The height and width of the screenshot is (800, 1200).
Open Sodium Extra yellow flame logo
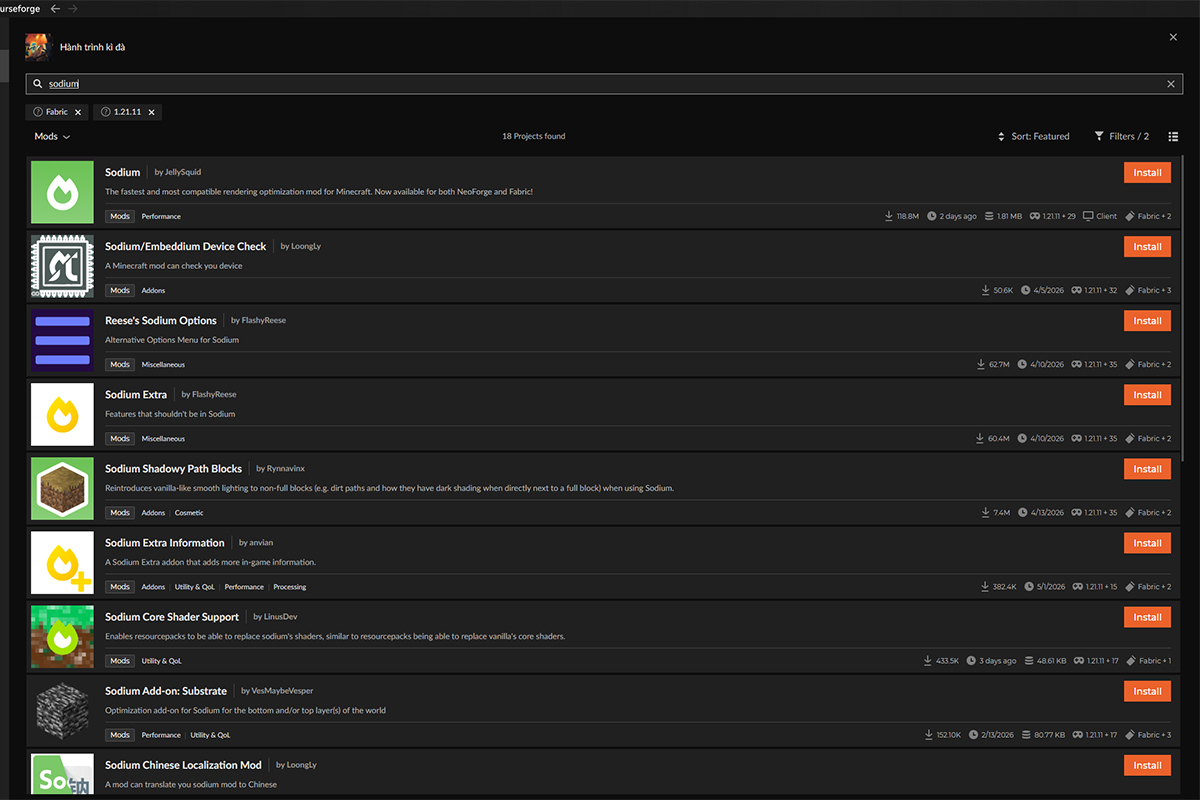click(62, 414)
